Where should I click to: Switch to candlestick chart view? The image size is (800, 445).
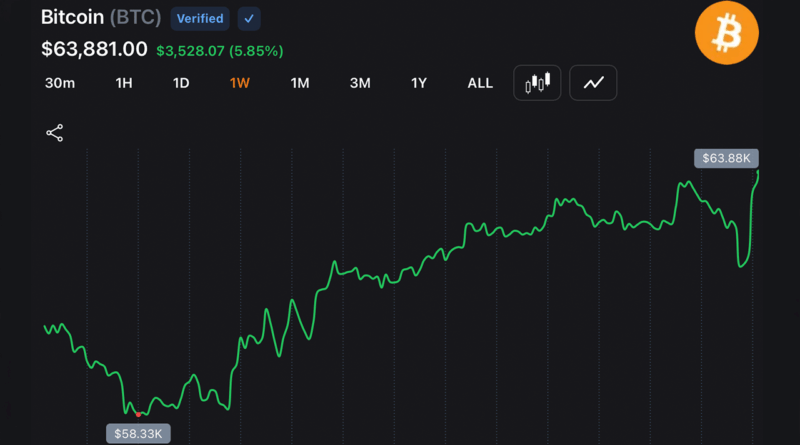[537, 83]
